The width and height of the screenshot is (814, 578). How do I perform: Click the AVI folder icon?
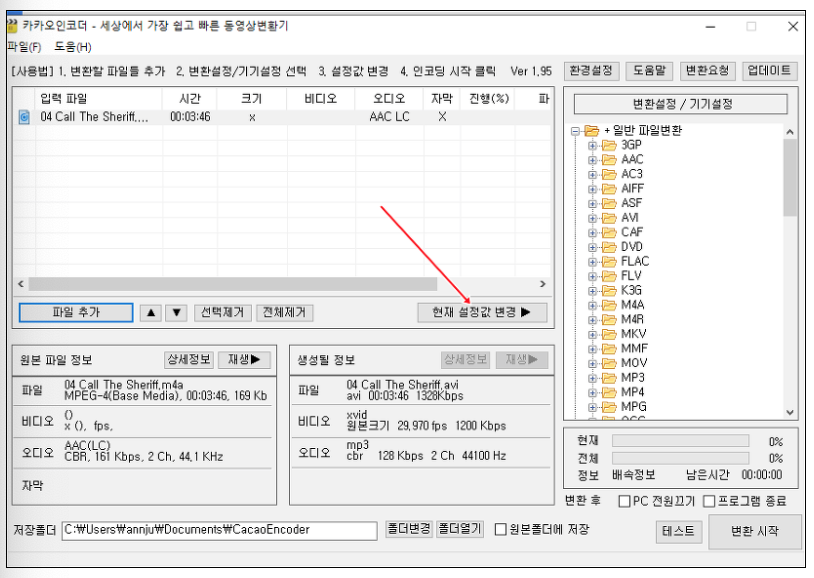pyautogui.click(x=609, y=218)
